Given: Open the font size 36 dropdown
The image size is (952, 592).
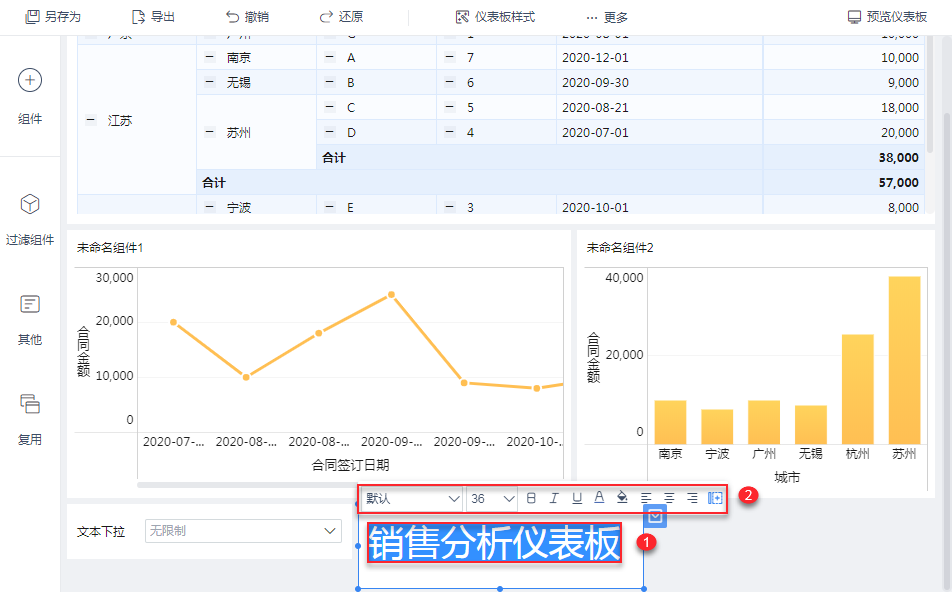Looking at the screenshot, I should point(492,498).
